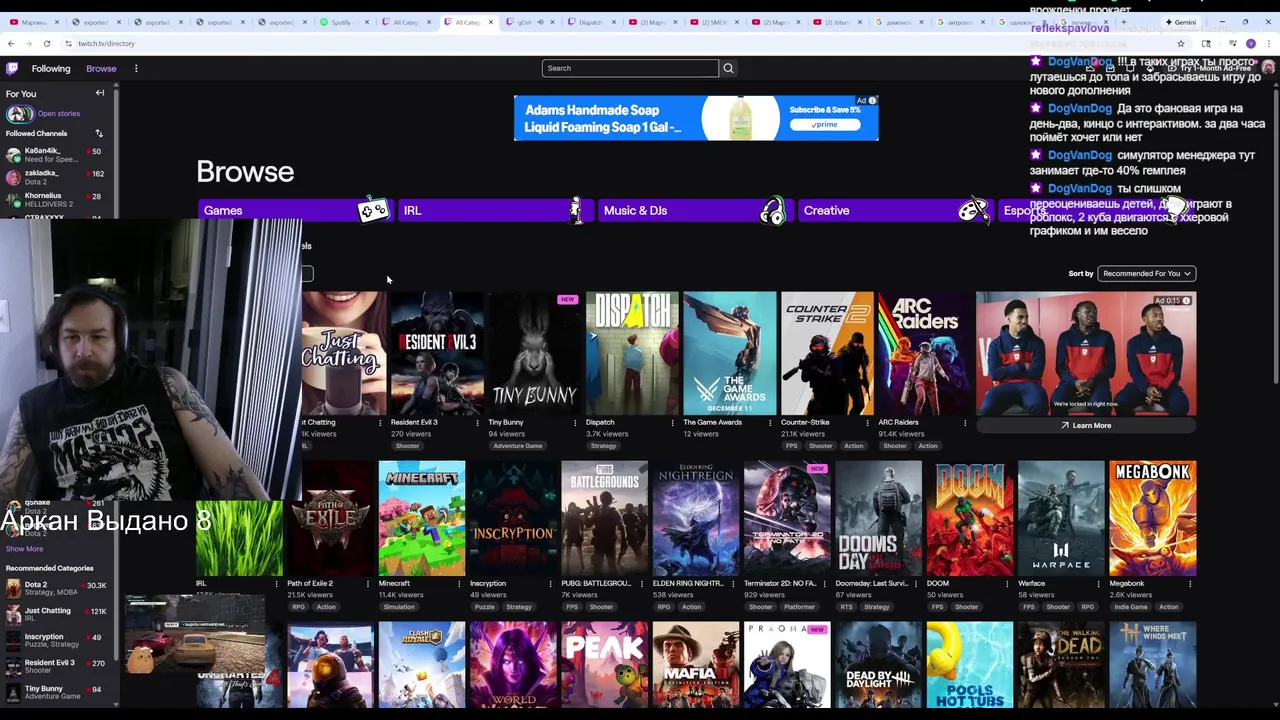Open the Minecraft game cover
This screenshot has height=720, width=1280.
(422, 518)
